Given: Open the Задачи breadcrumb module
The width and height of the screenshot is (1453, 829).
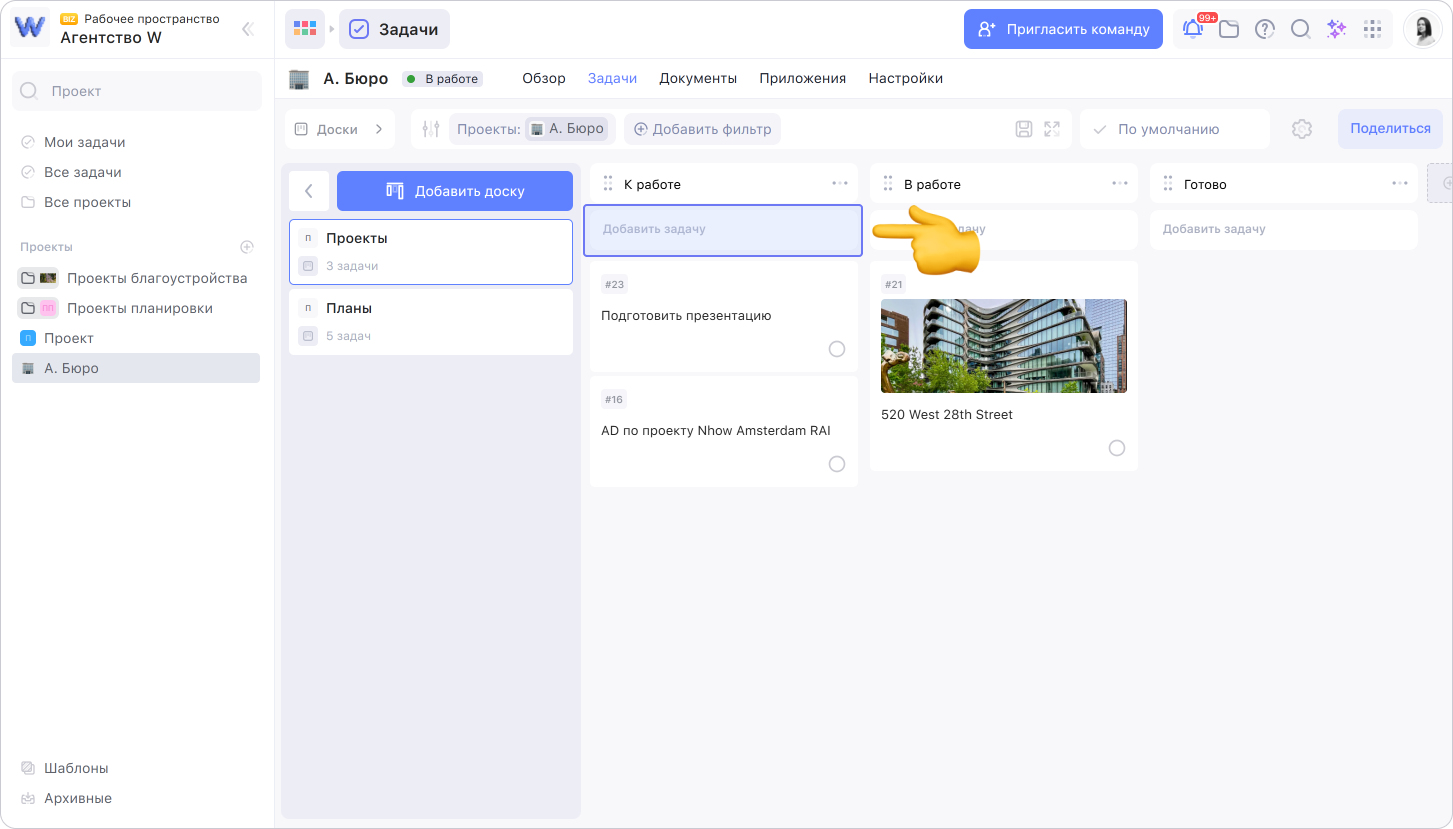Looking at the screenshot, I should (394, 29).
